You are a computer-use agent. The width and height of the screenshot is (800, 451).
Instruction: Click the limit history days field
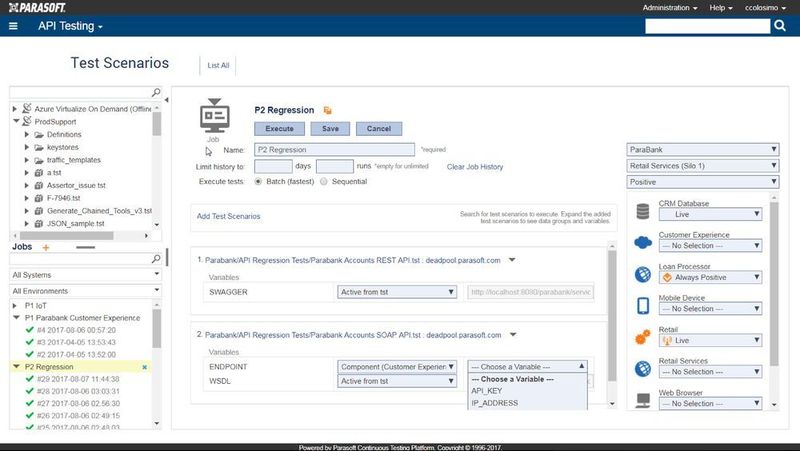coord(273,166)
